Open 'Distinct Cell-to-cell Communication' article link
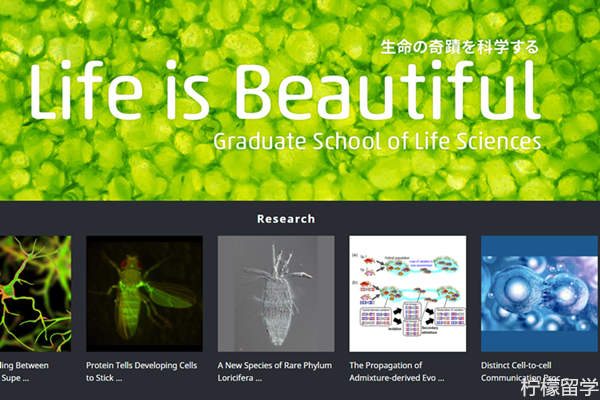This screenshot has width=600, height=400. coord(520,372)
